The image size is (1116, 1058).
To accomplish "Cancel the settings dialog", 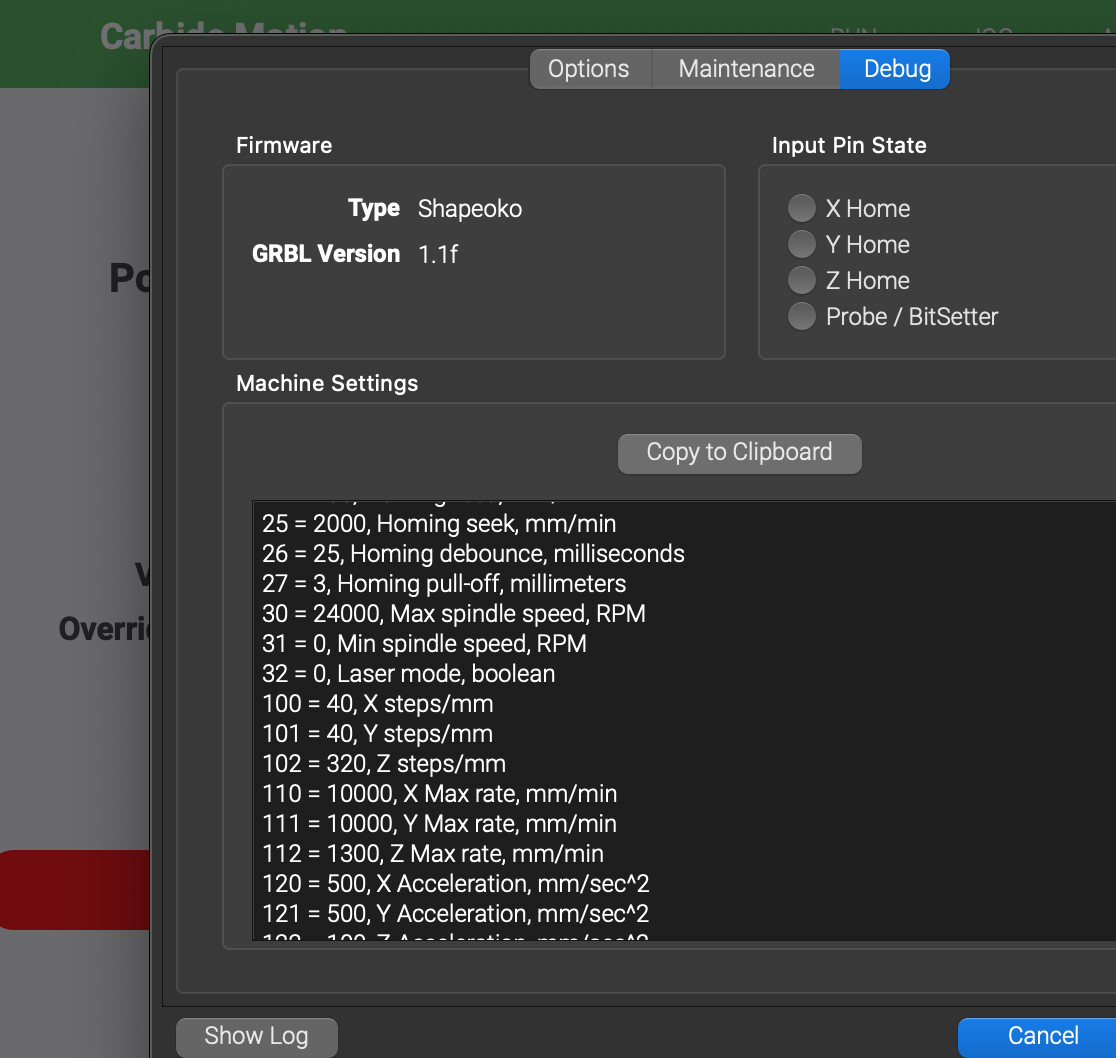I will pos(1042,1036).
